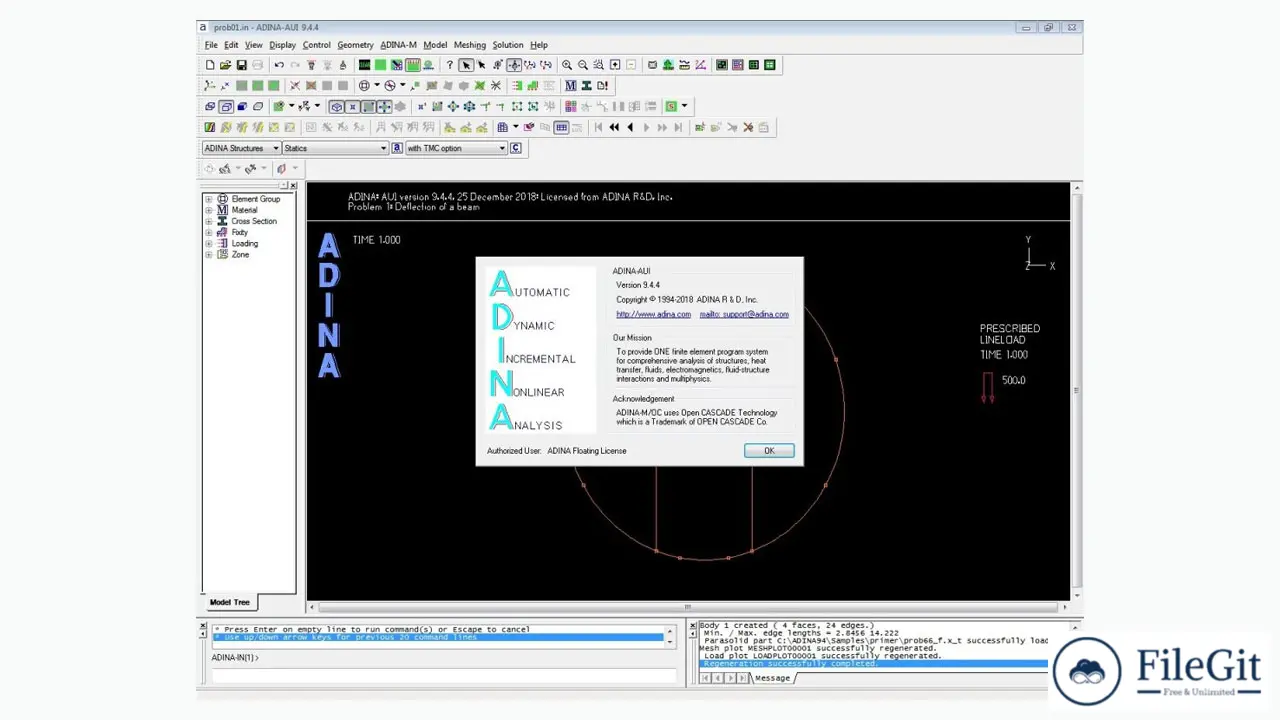This screenshot has width=1280, height=720.
Task: Toggle the highlighted green striped plot button
Action: pyautogui.click(x=412, y=65)
